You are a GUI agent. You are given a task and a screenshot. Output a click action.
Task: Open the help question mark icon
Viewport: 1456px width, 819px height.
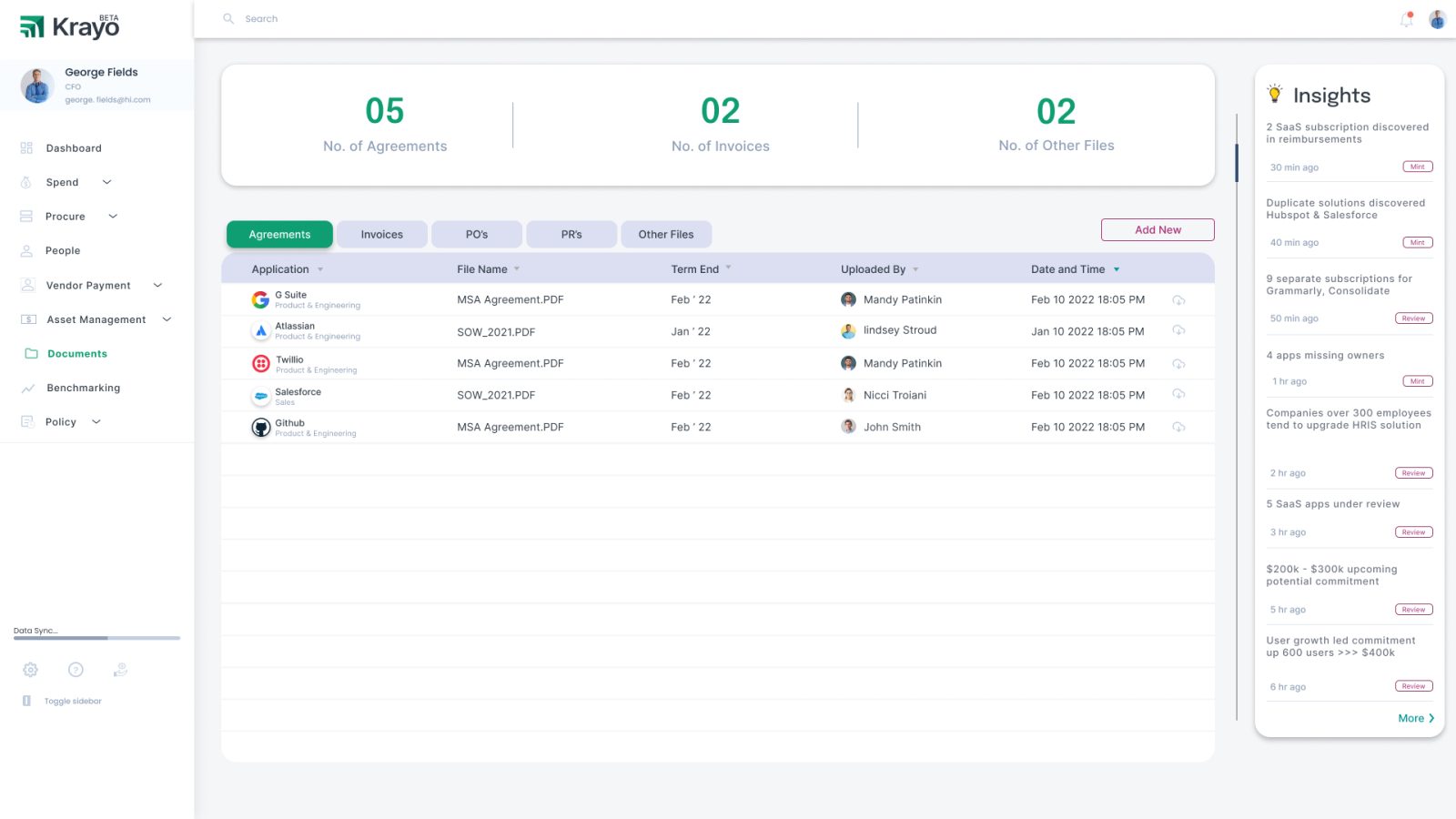(x=76, y=670)
